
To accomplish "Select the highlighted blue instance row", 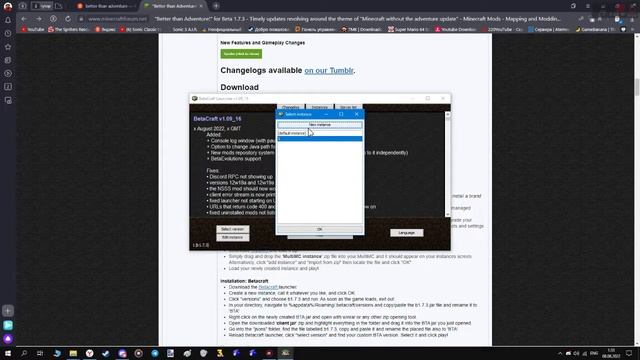I will [x=320, y=139].
